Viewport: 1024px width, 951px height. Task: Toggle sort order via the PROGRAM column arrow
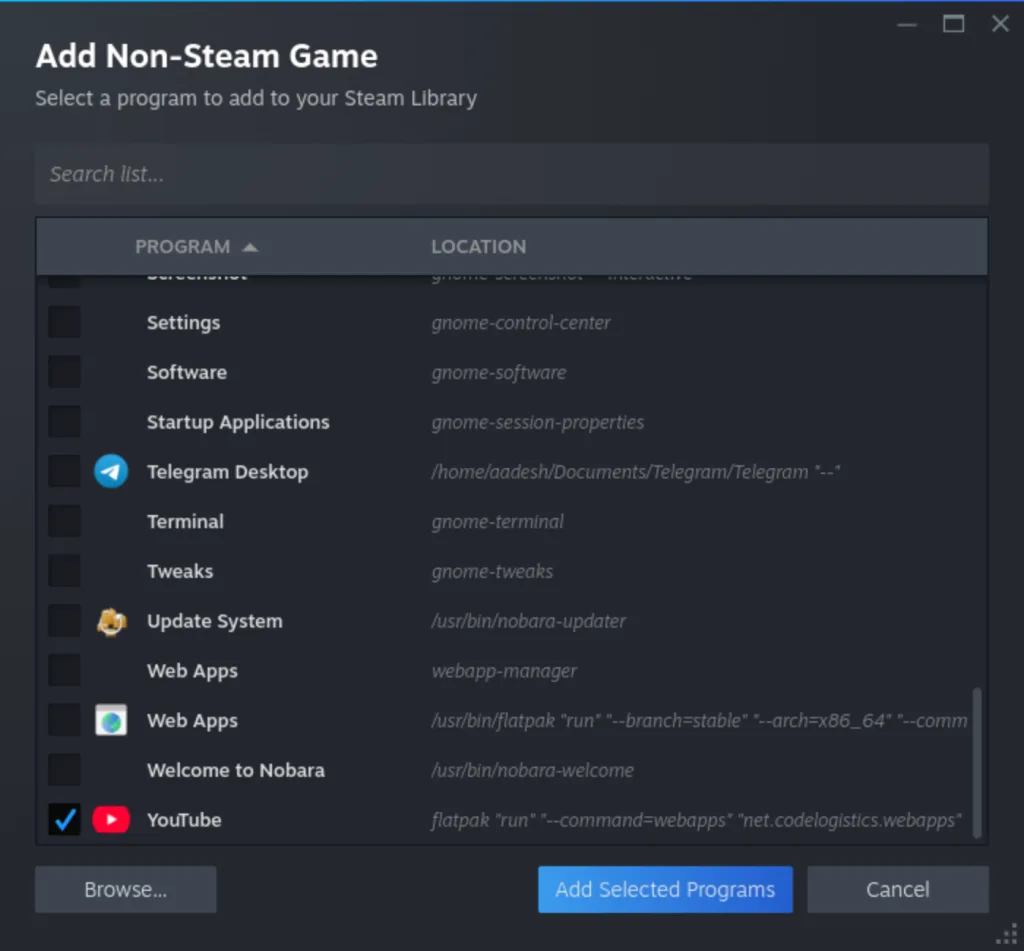tap(250, 247)
